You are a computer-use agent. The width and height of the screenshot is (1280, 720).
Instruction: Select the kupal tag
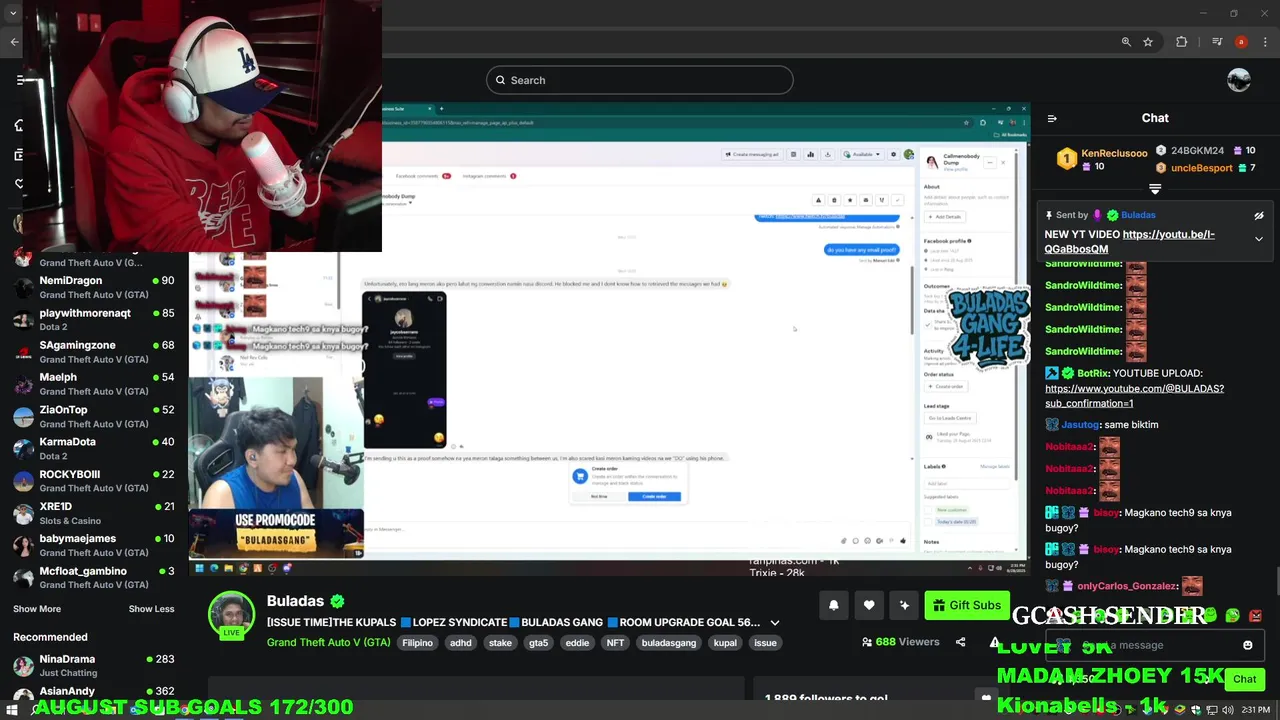[725, 643]
